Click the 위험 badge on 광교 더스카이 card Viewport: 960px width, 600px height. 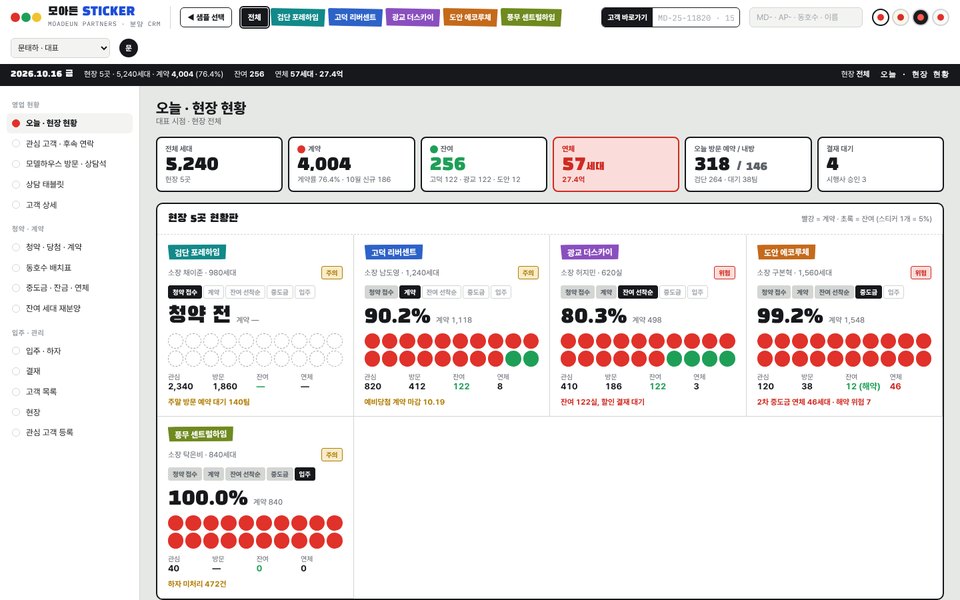[724, 272]
